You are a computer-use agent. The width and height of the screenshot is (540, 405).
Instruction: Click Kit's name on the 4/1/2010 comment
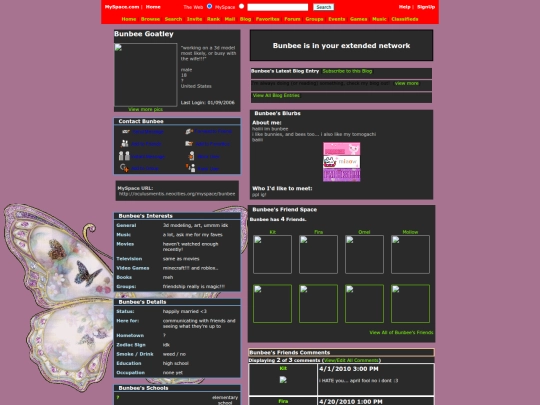coord(283,368)
